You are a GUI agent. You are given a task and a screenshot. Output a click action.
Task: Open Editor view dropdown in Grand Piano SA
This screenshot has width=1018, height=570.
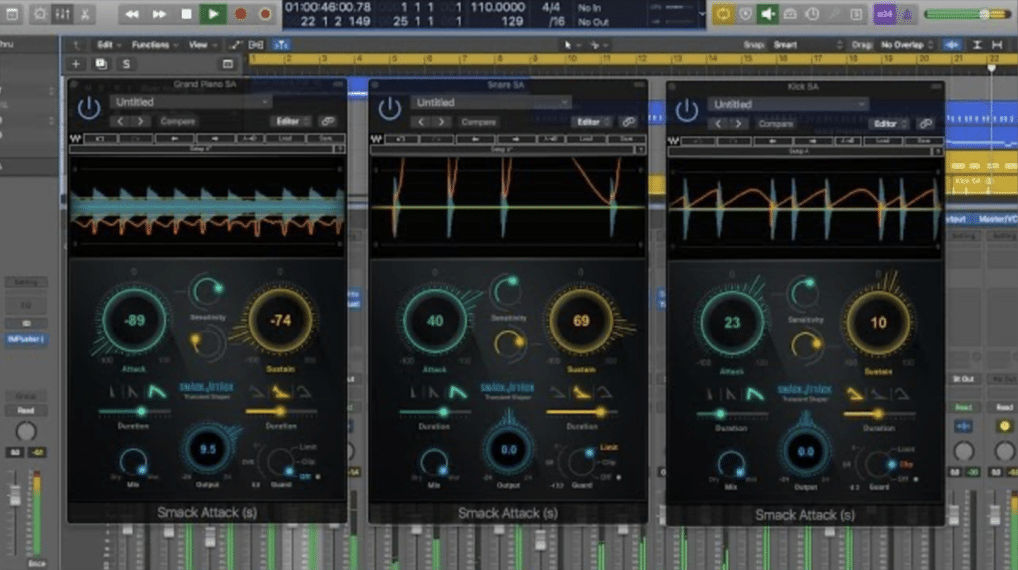coord(291,121)
